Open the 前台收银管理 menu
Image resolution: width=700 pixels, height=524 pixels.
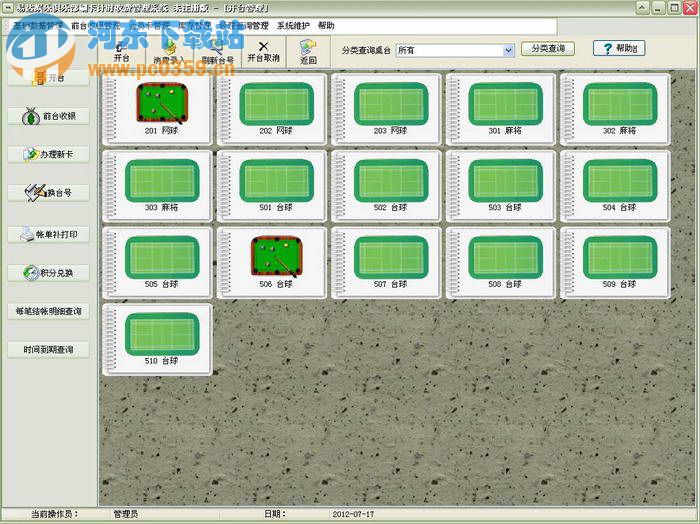click(x=96, y=26)
